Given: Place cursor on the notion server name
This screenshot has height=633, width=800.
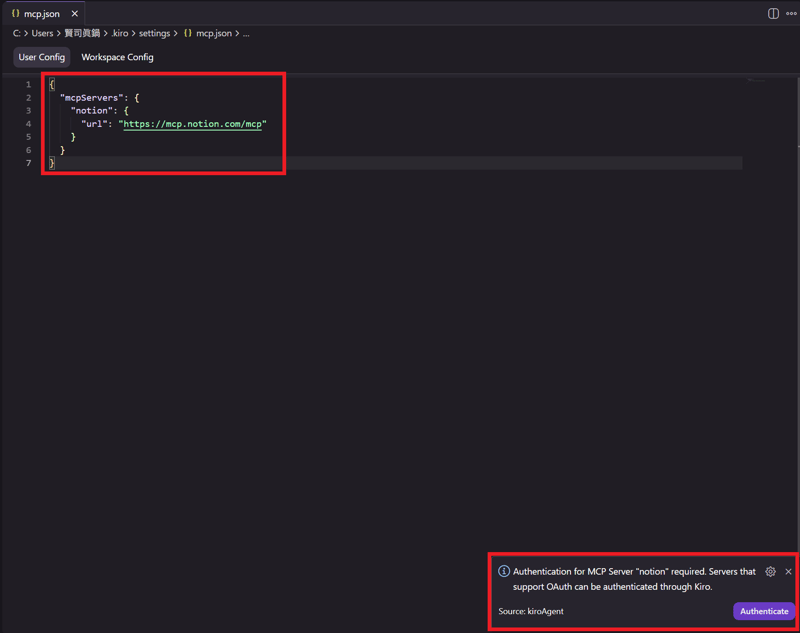Looking at the screenshot, I should tap(95, 110).
